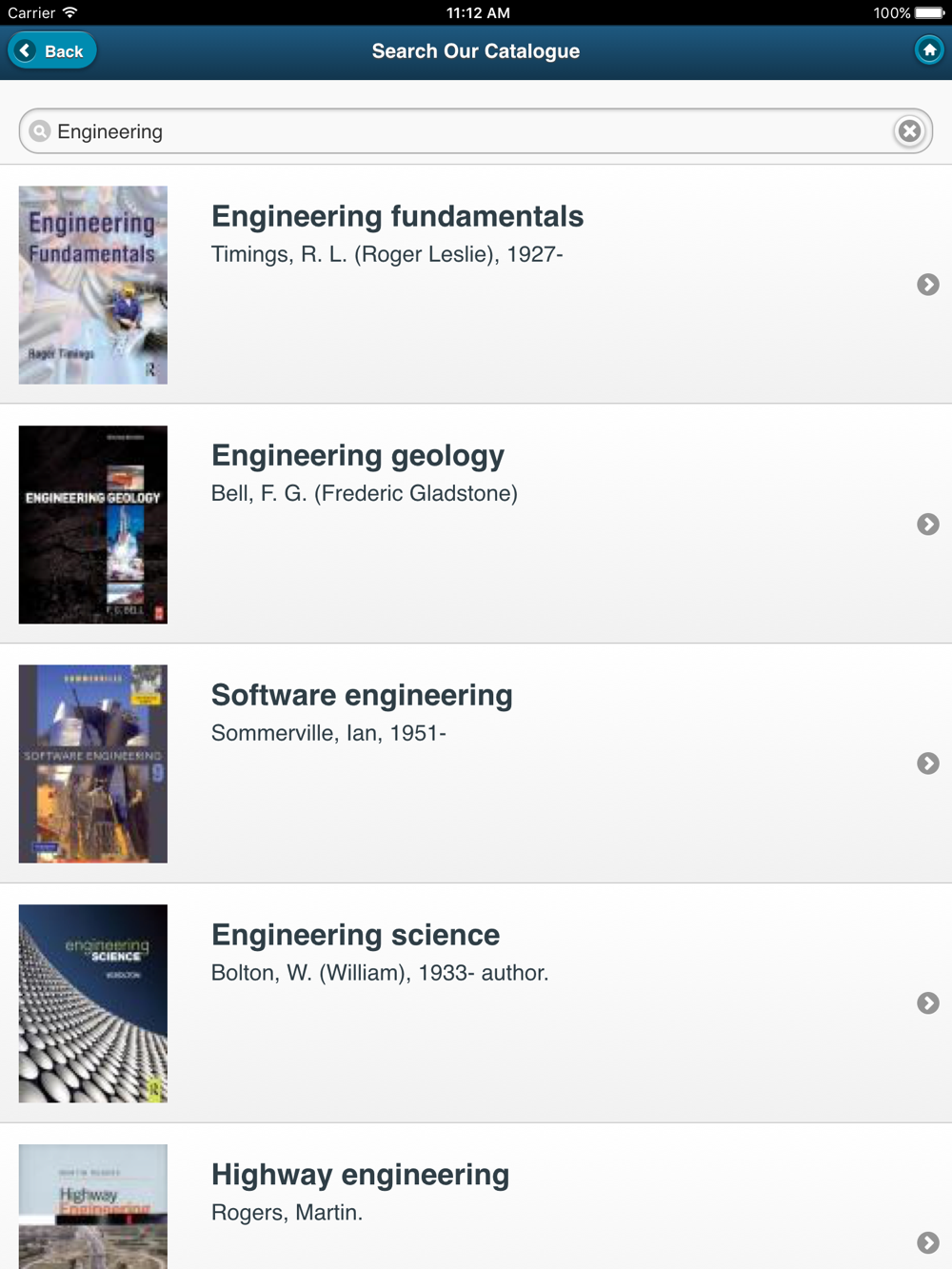Viewport: 952px width, 1269px height.
Task: Tap the Engineering geology cover image
Action: click(x=93, y=525)
